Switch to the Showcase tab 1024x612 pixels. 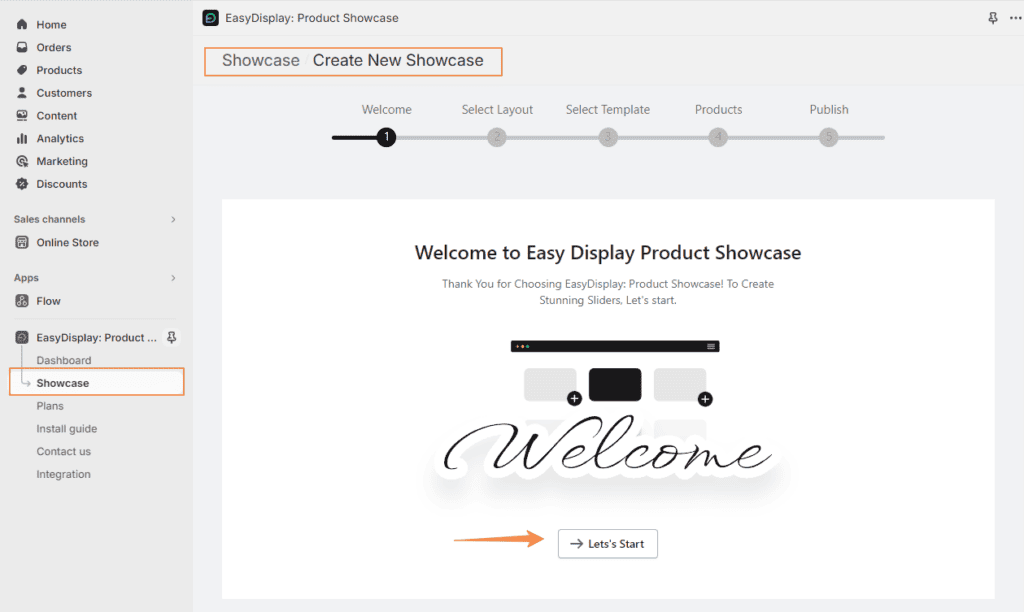pyautogui.click(x=261, y=60)
